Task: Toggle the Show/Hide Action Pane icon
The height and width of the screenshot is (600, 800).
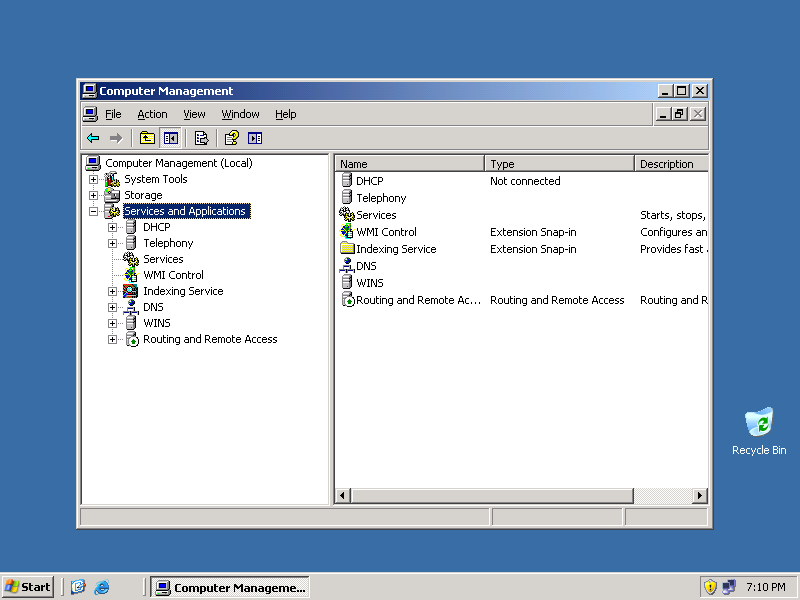Action: pyautogui.click(x=255, y=138)
